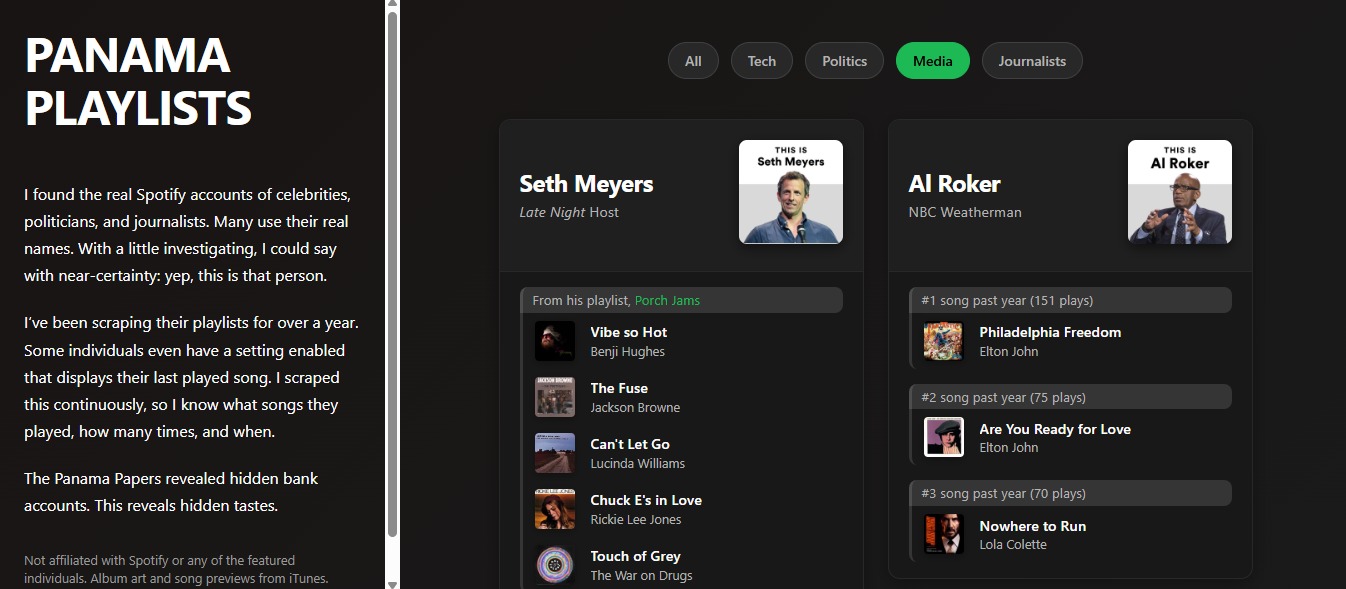The height and width of the screenshot is (589, 1346).
Task: Click the song title Philadelphia Freedom
Action: (1050, 332)
